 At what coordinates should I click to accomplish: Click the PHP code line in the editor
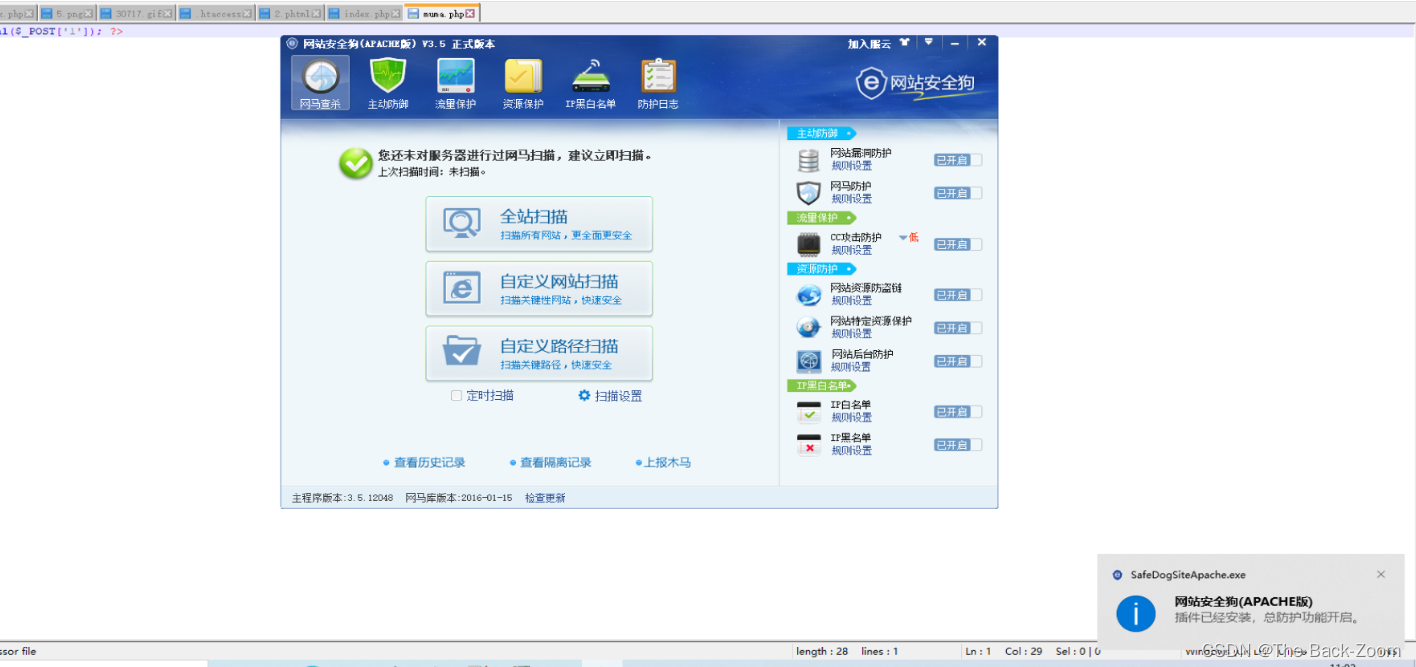tap(62, 31)
